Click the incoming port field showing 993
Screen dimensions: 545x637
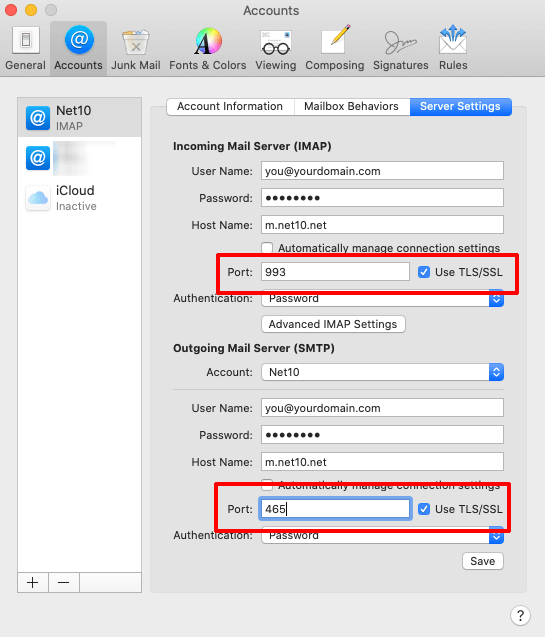click(x=335, y=272)
